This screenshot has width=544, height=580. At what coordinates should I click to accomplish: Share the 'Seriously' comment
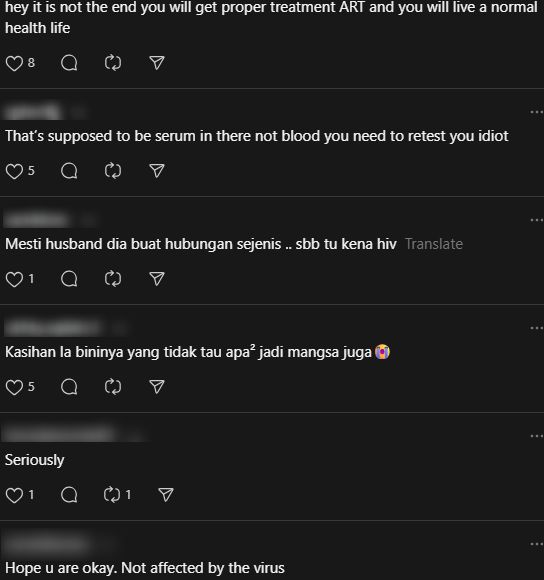(165, 495)
